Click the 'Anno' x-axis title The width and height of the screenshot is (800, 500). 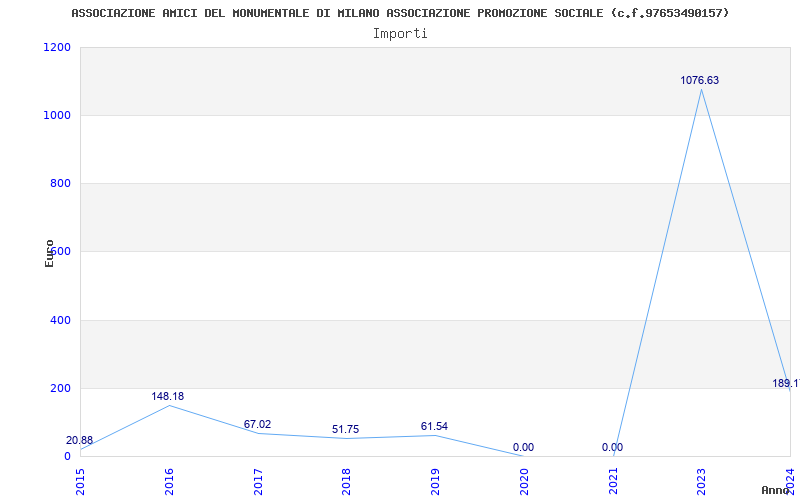pos(776,490)
